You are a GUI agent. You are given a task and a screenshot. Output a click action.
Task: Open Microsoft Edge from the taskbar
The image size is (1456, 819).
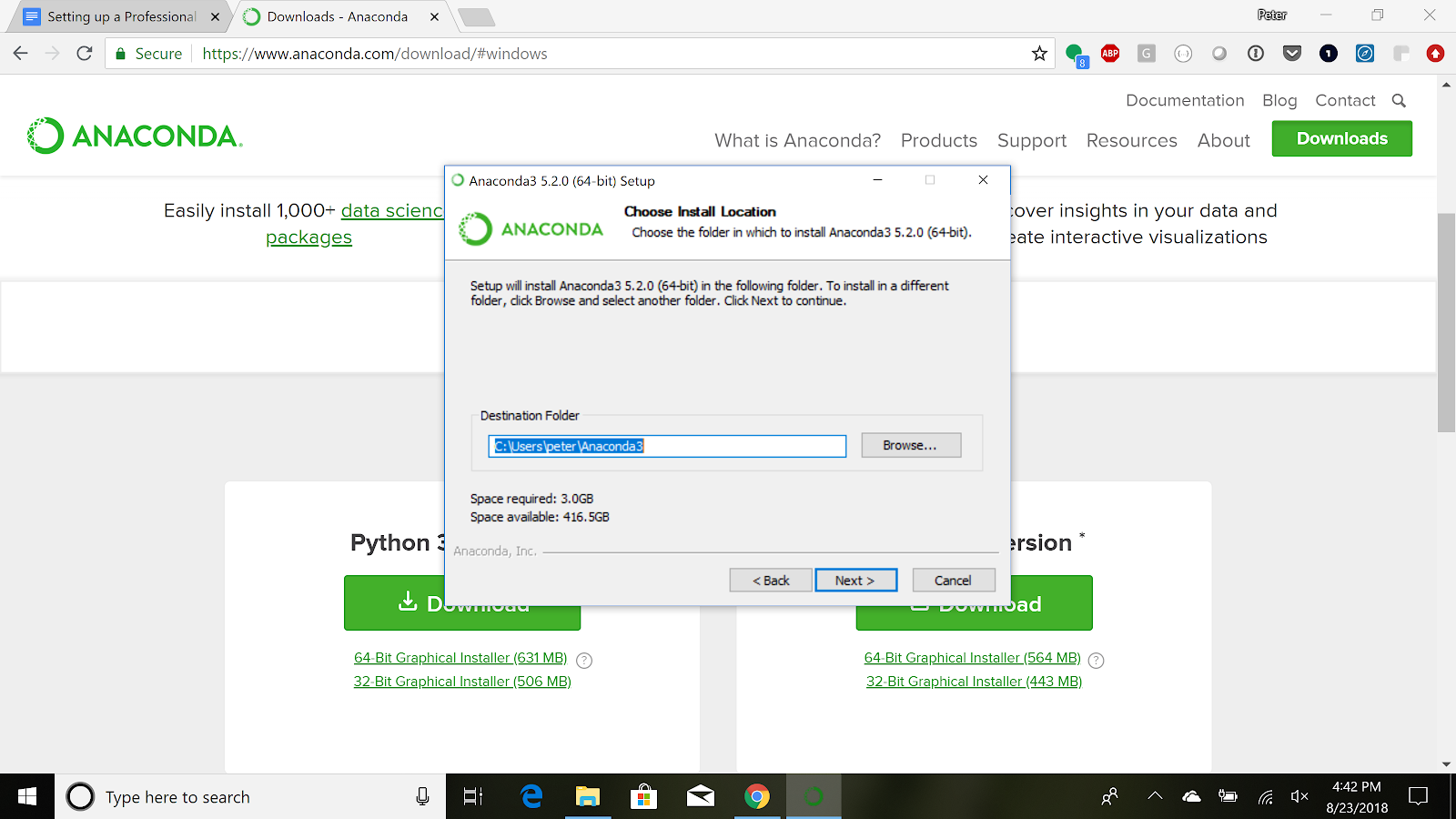tap(531, 797)
